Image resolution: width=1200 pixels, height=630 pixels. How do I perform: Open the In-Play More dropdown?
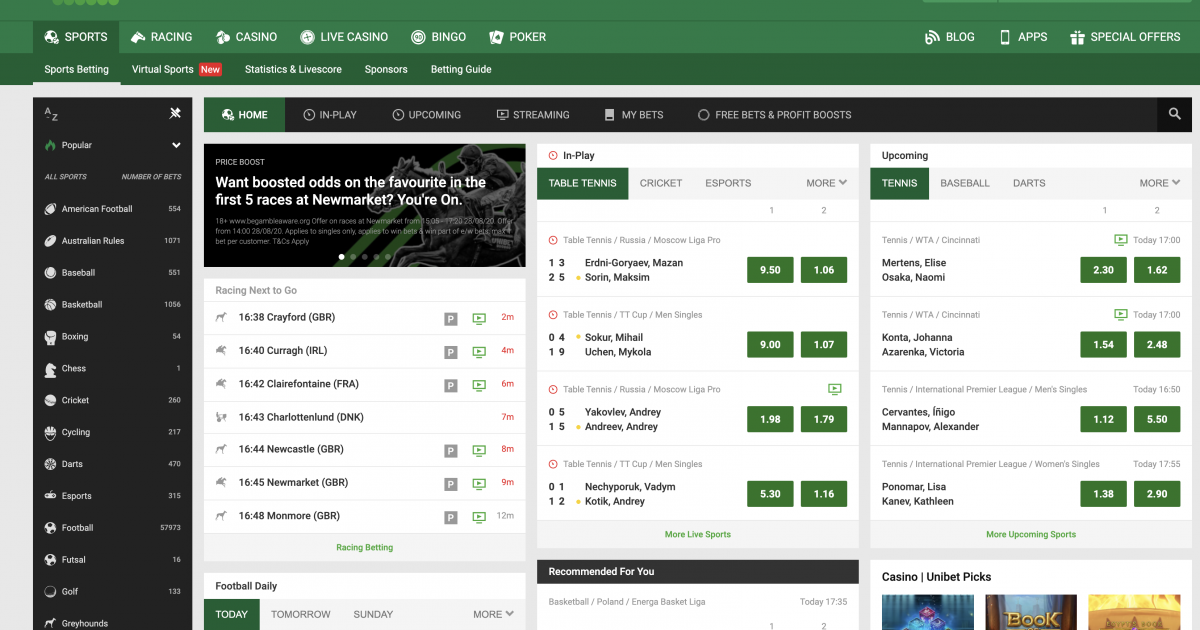[826, 183]
